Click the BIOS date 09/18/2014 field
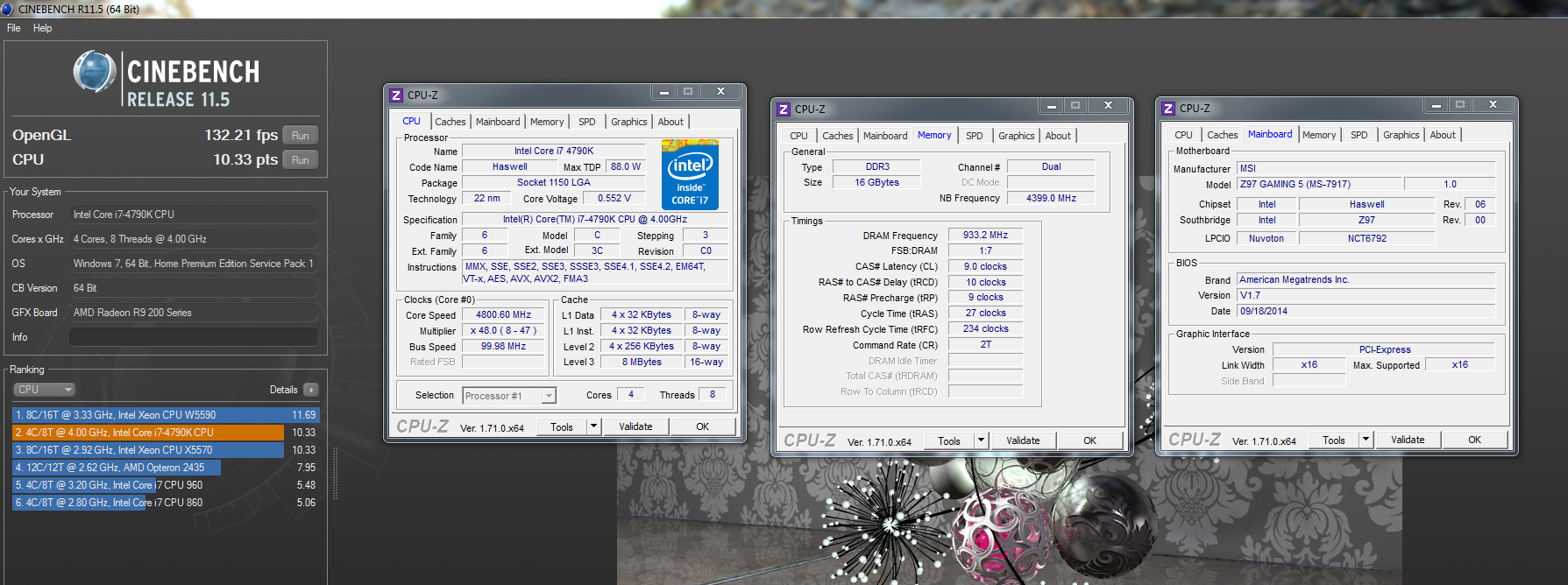The width and height of the screenshot is (1568, 585). pyautogui.click(x=1366, y=312)
